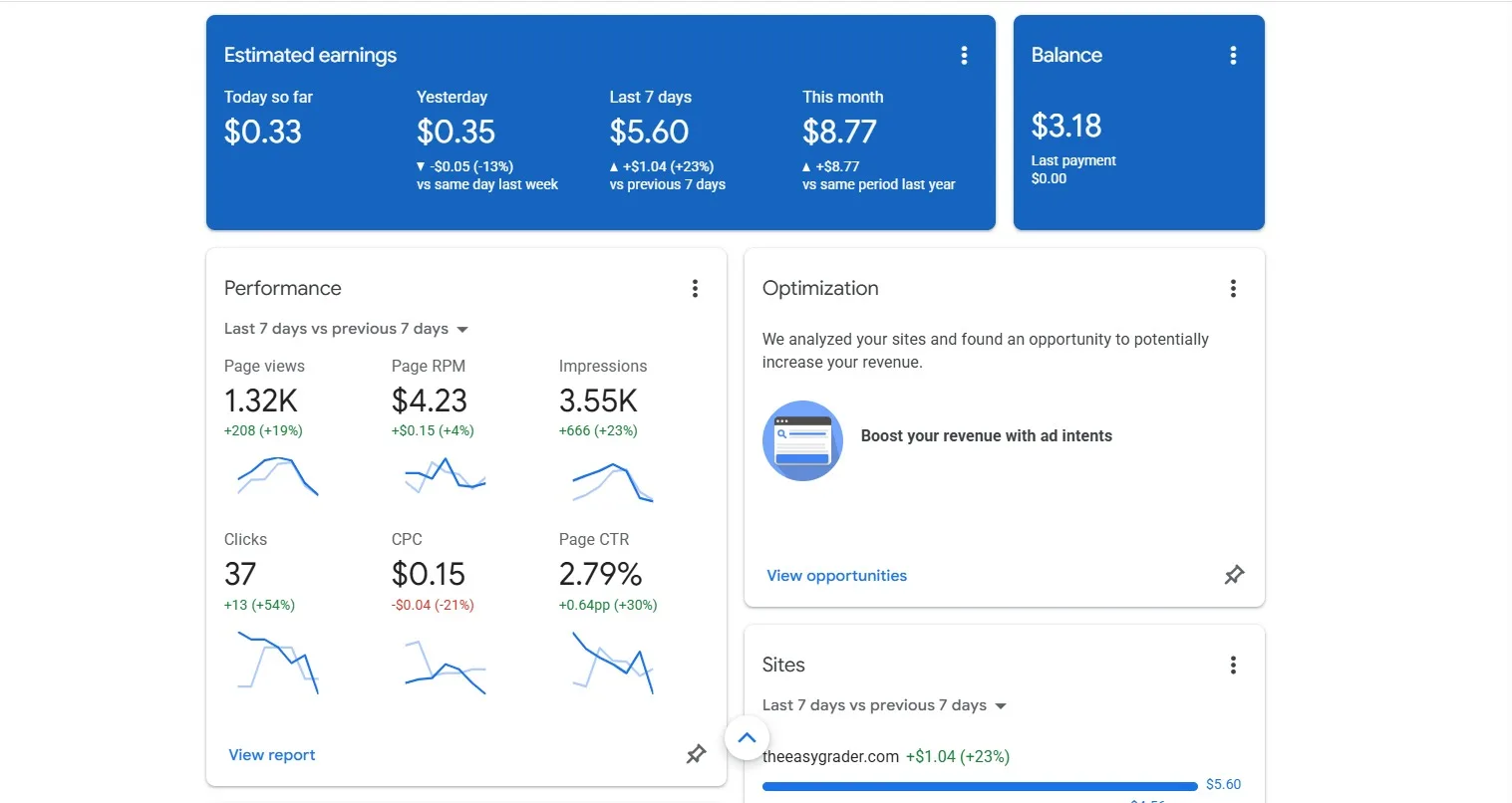1512x803 pixels.
Task: Click the ad intents illustration icon
Action: (802, 440)
